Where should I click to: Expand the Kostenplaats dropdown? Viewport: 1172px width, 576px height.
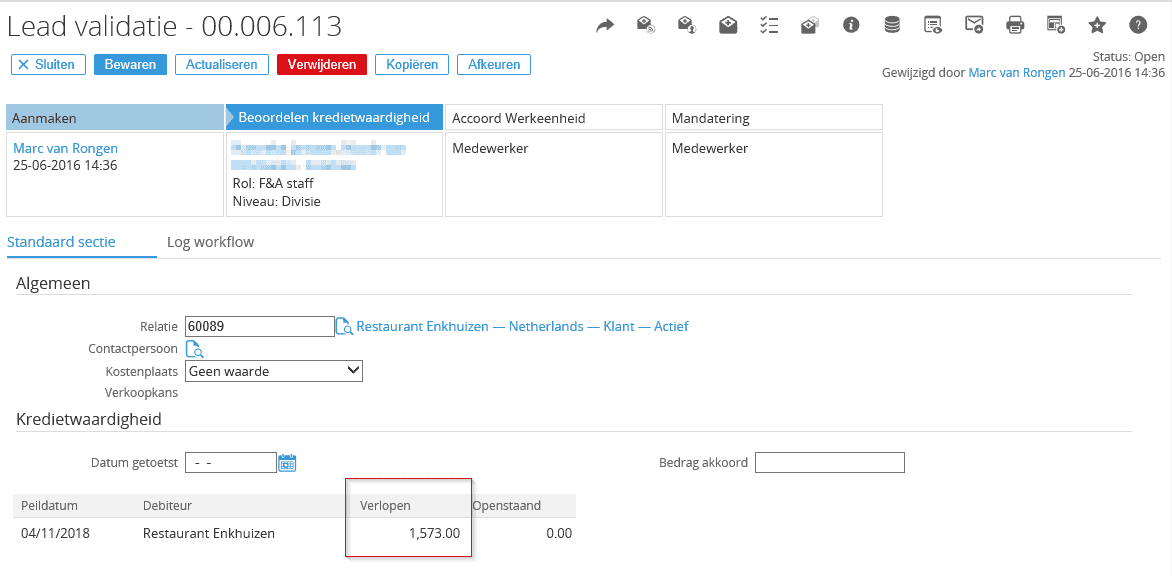274,371
